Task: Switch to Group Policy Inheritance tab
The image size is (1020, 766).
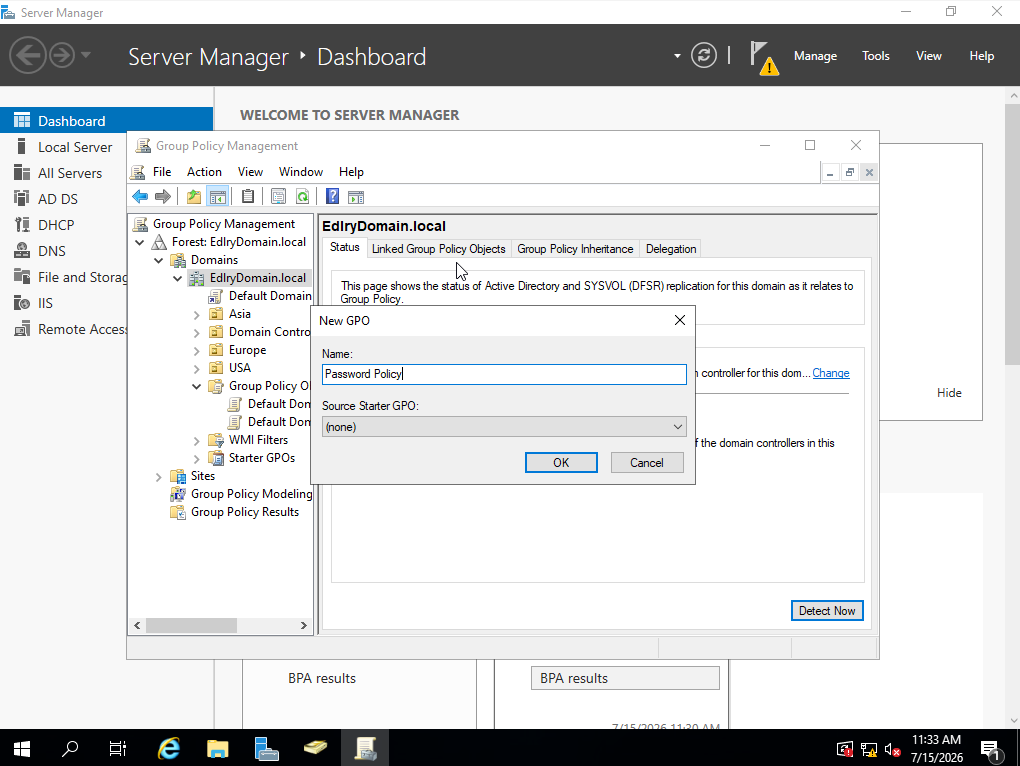Action: click(x=575, y=248)
